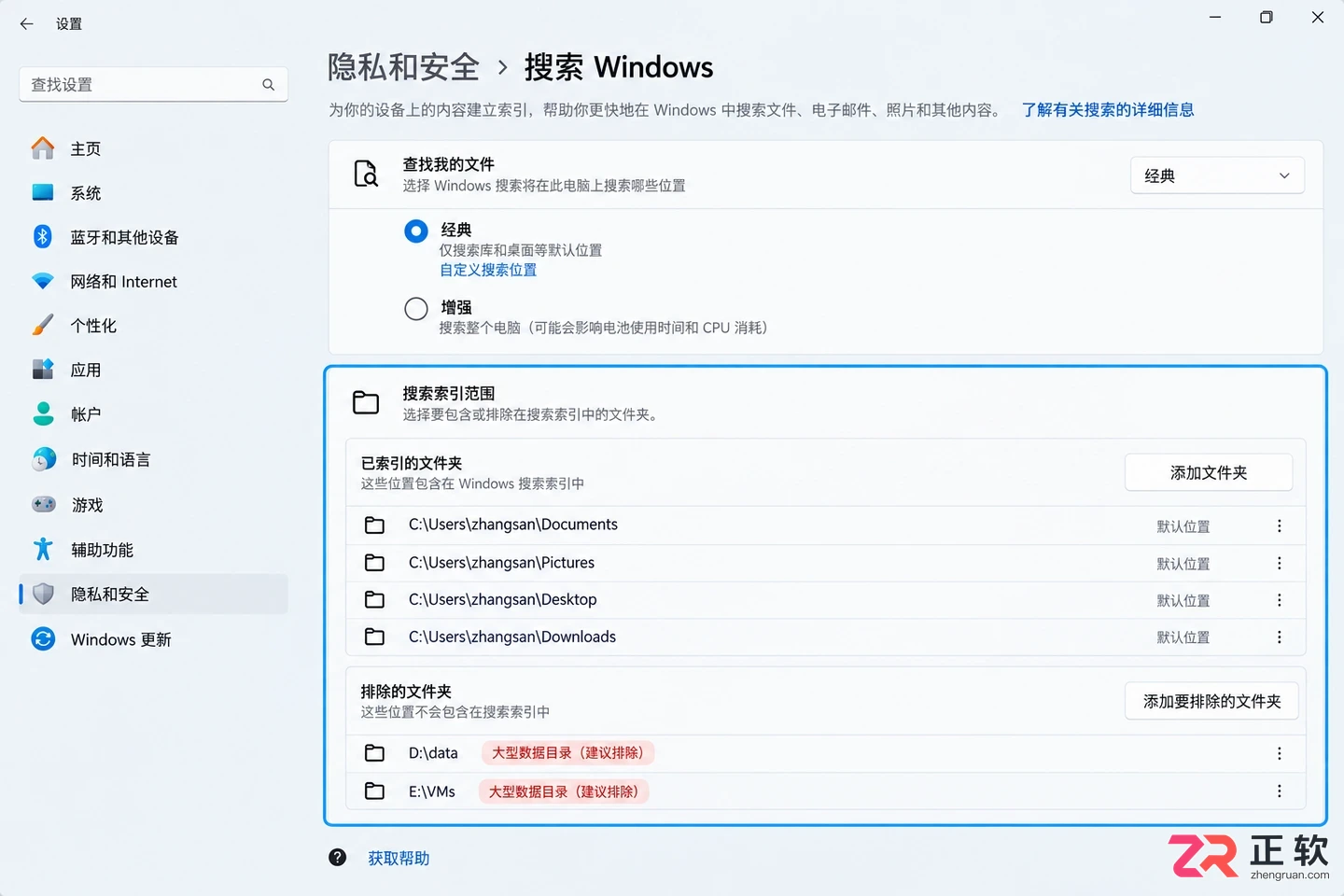The height and width of the screenshot is (896, 1344).
Task: Click the game controller icon for 游戏
Action: pos(43,505)
